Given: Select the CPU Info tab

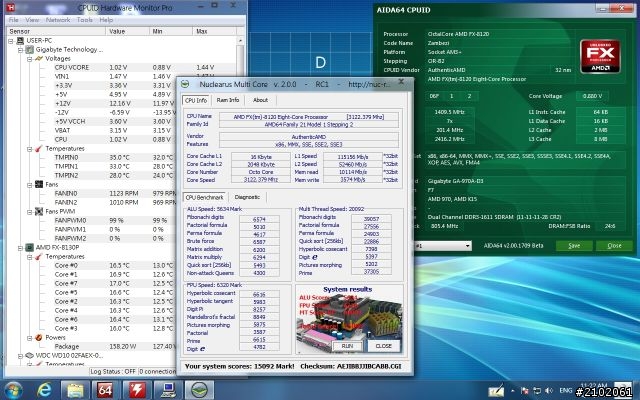Looking at the screenshot, I should click(x=196, y=100).
